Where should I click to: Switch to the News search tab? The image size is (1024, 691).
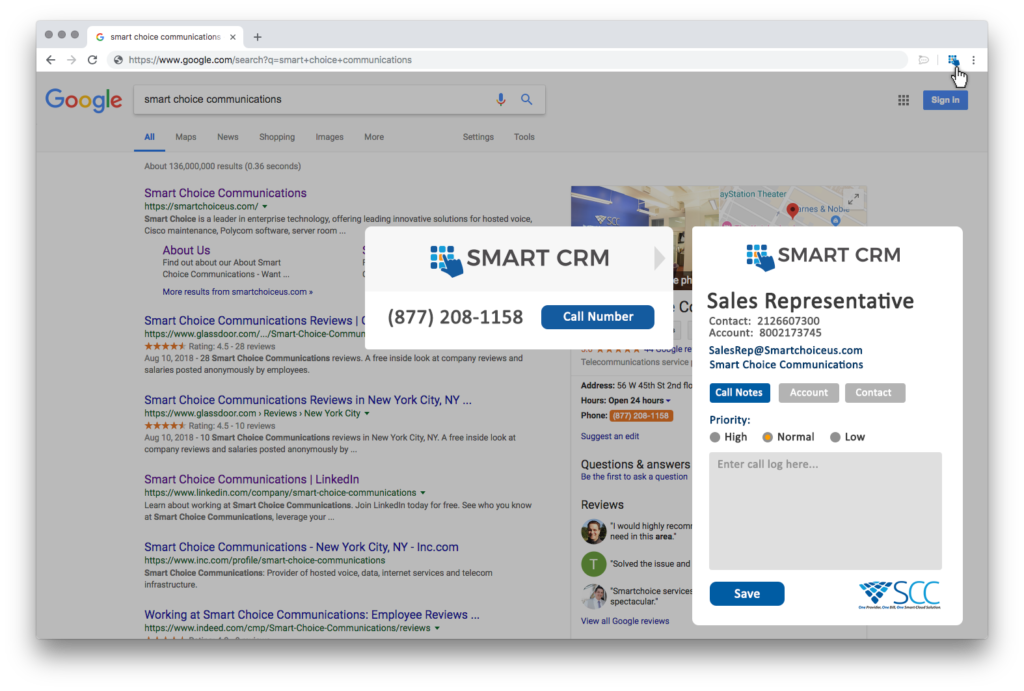(227, 137)
